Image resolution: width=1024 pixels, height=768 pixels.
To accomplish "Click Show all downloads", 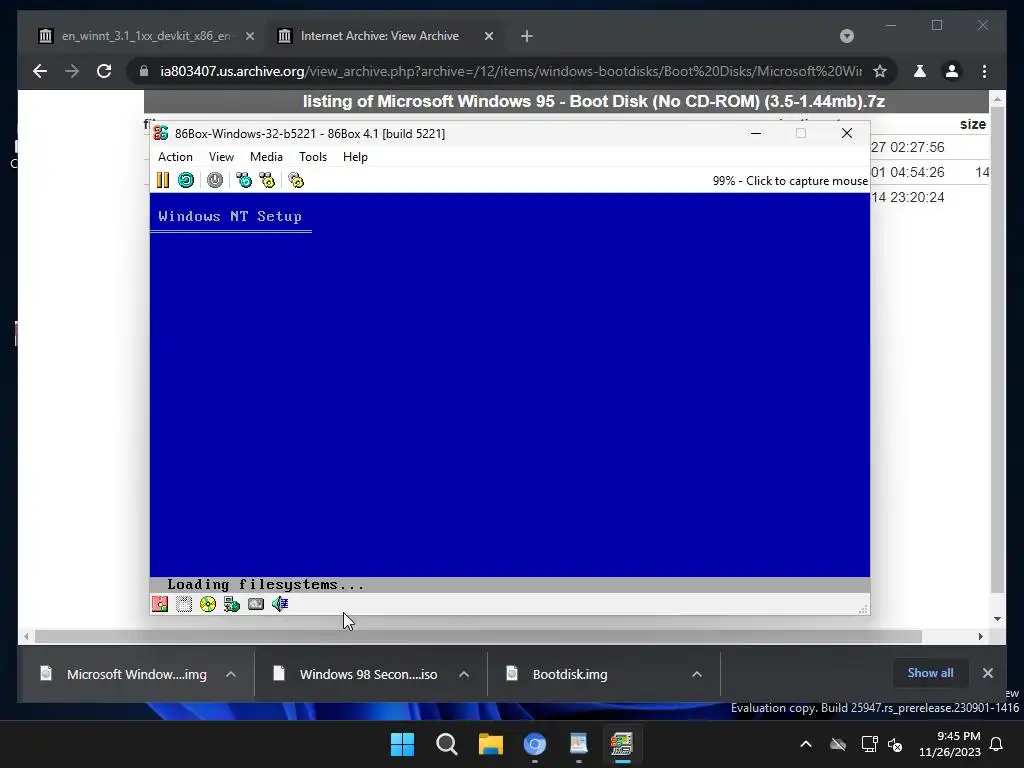I will click(x=930, y=673).
